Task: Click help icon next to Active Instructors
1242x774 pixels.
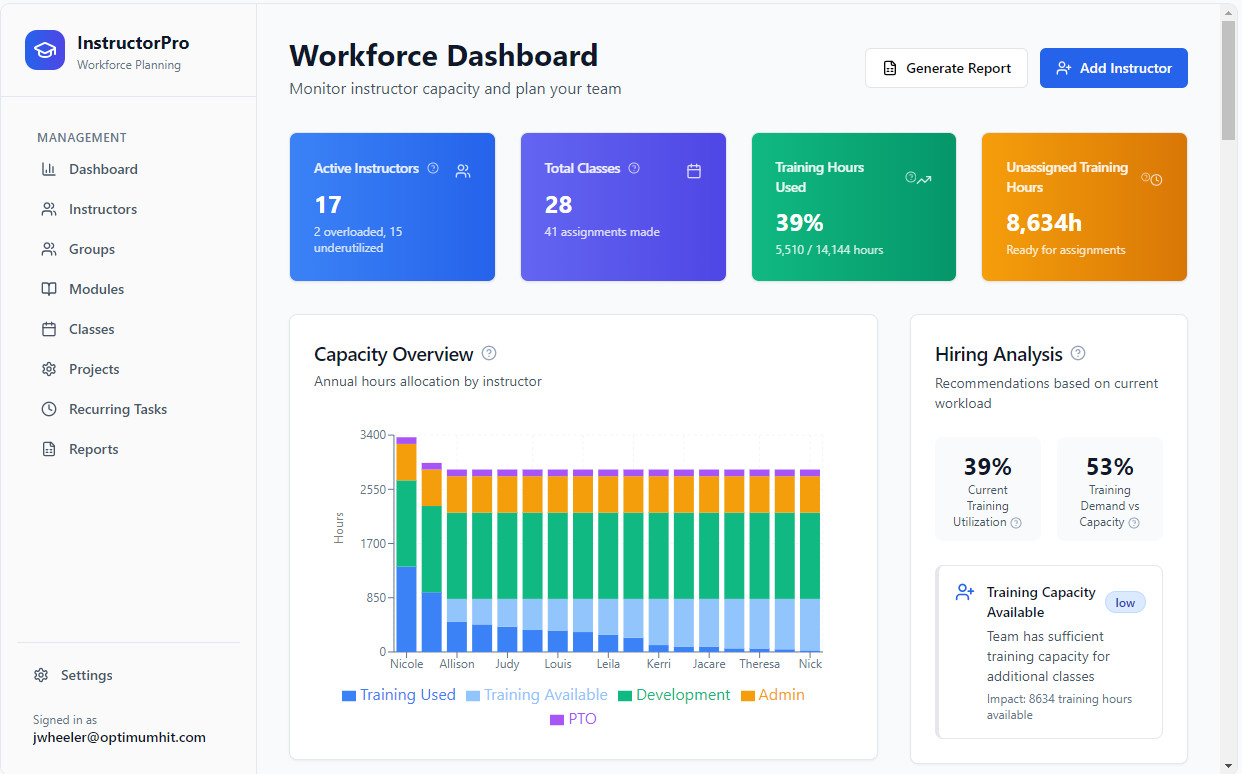Action: [x=433, y=168]
